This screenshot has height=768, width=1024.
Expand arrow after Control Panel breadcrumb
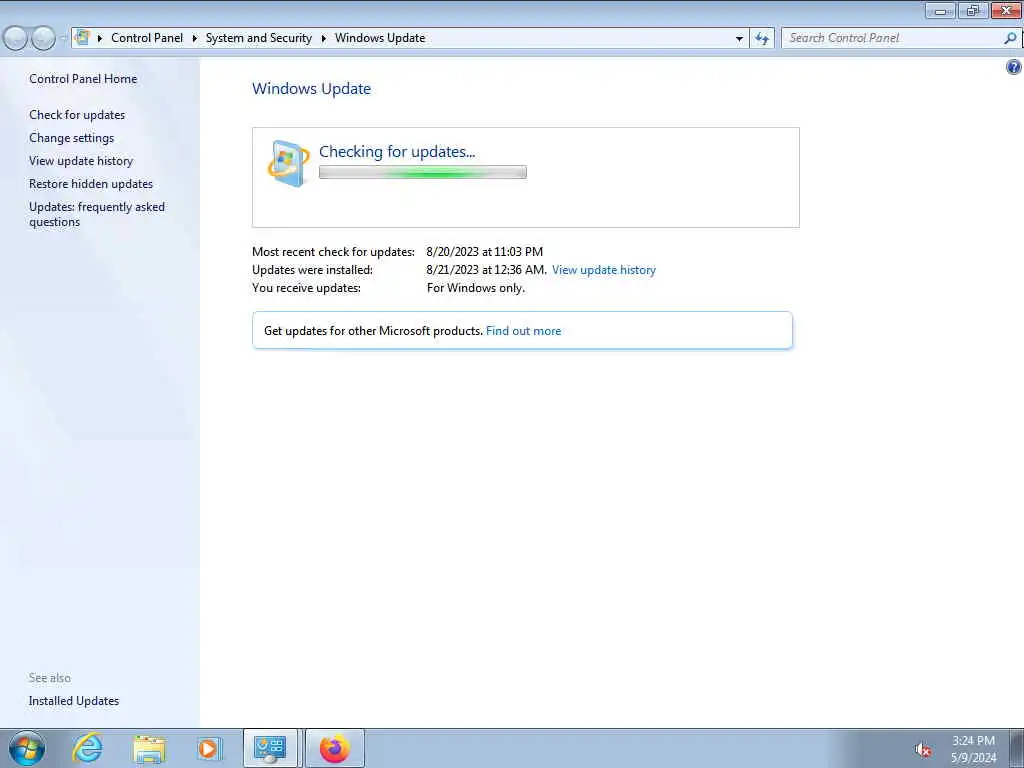pos(195,39)
